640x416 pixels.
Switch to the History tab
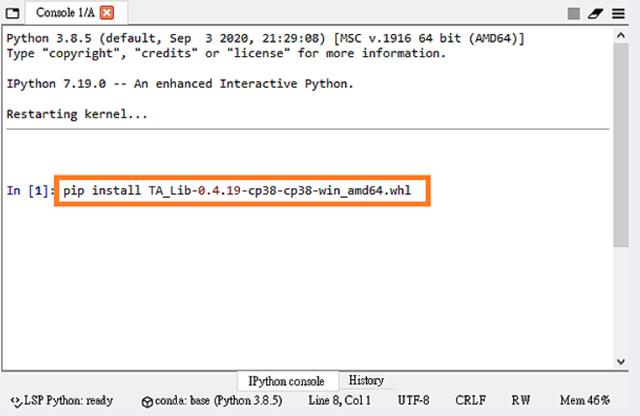366,381
